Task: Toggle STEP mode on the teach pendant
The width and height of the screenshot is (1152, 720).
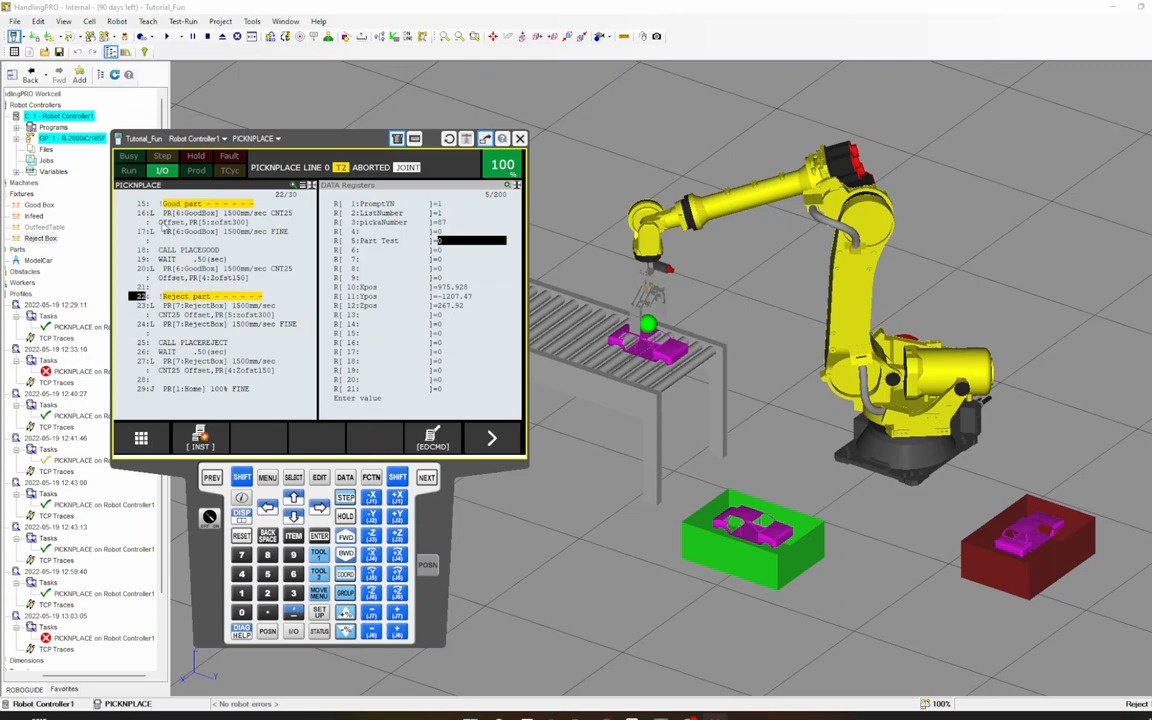Action: (346, 498)
